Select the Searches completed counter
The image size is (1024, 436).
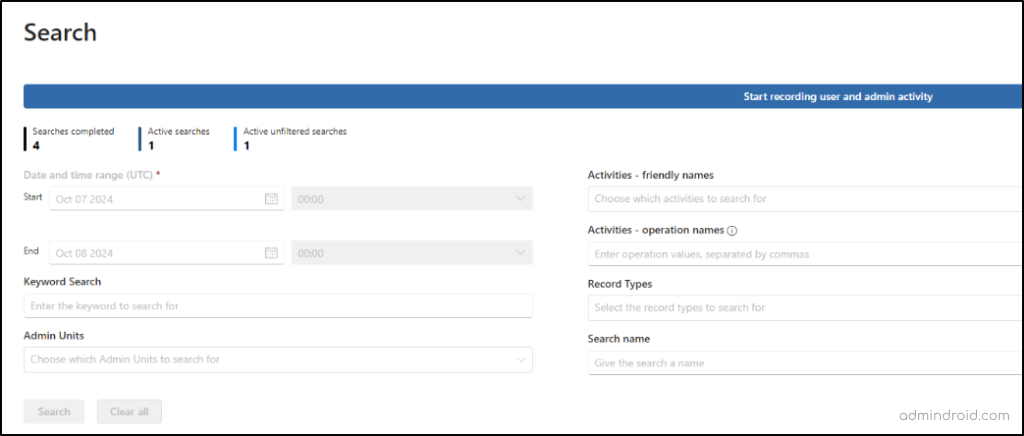coord(72,138)
